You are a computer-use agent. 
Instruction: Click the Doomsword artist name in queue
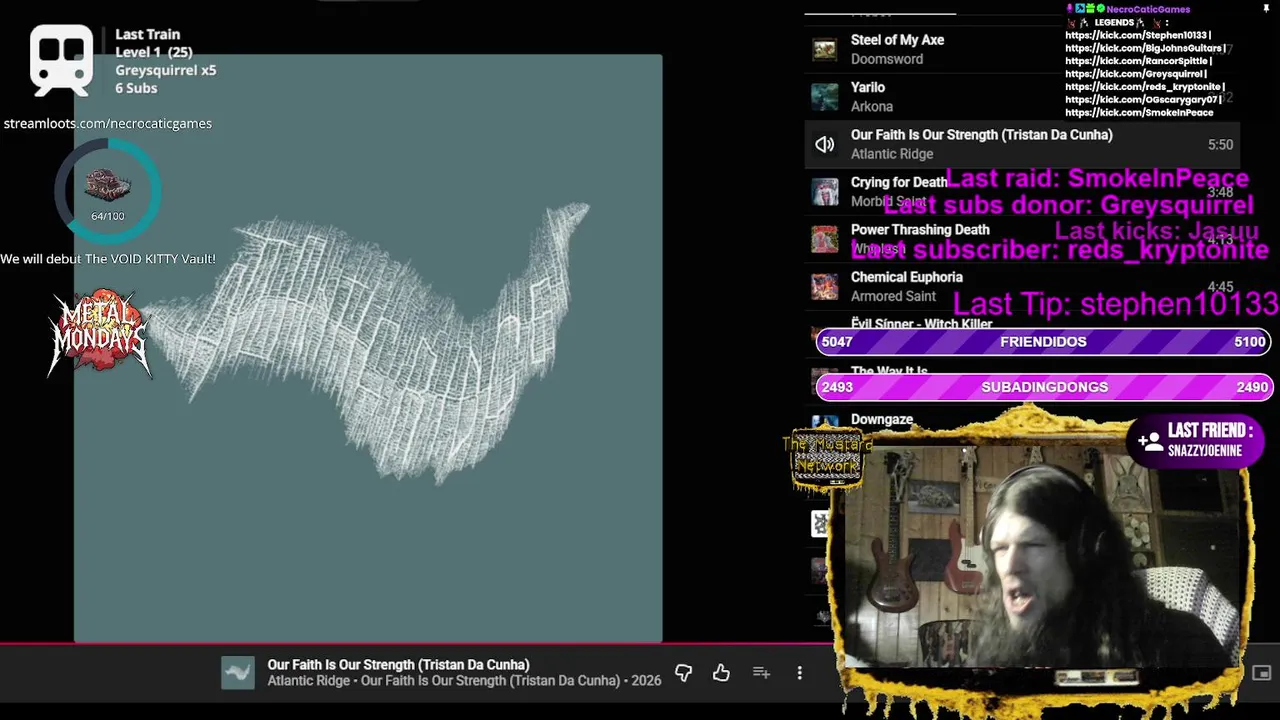tap(886, 59)
